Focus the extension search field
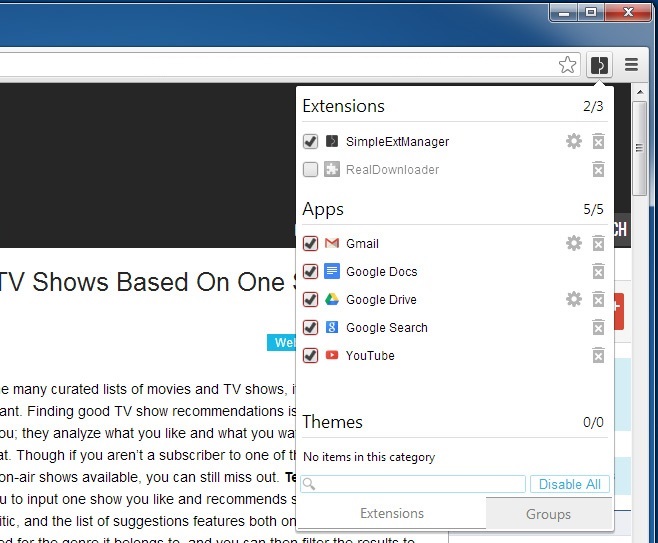 coord(413,484)
